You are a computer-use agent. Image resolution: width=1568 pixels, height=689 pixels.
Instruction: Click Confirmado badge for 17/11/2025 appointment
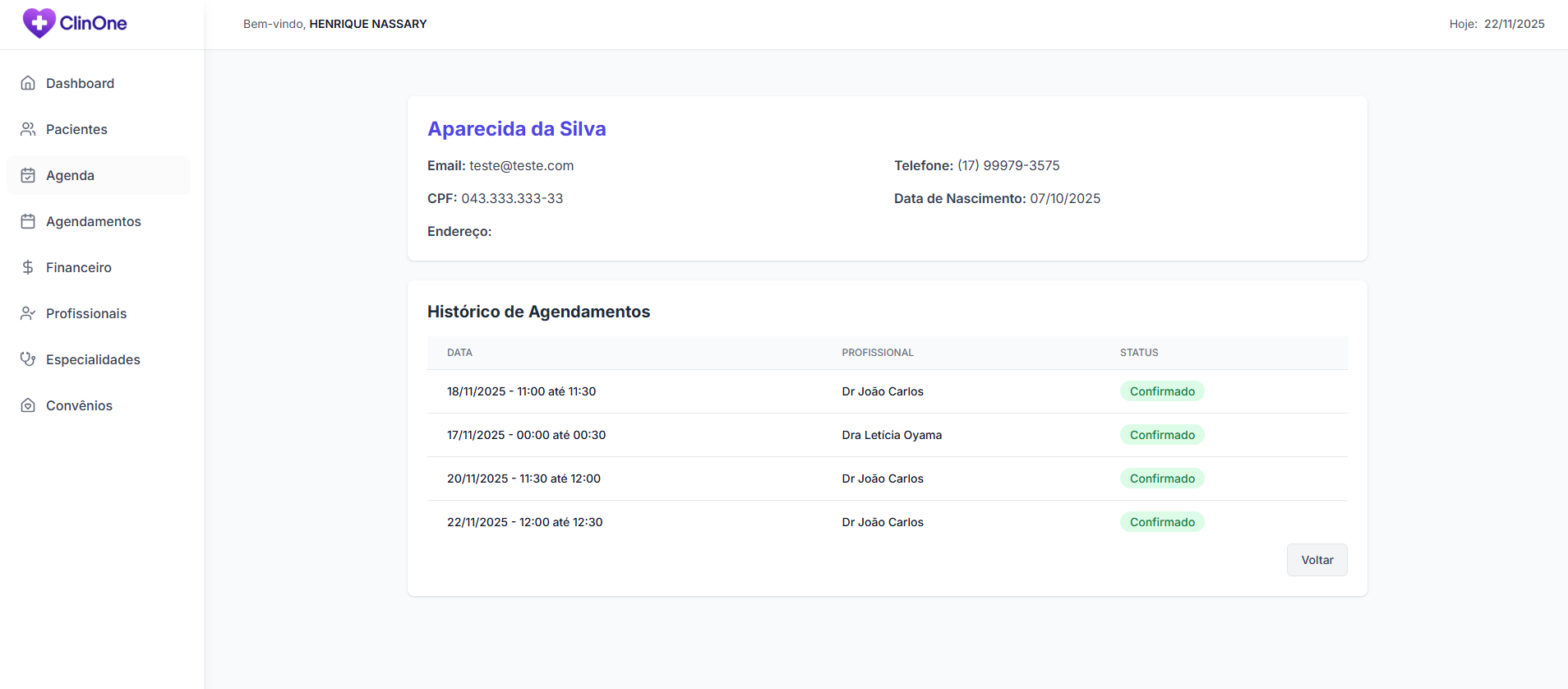click(1161, 435)
